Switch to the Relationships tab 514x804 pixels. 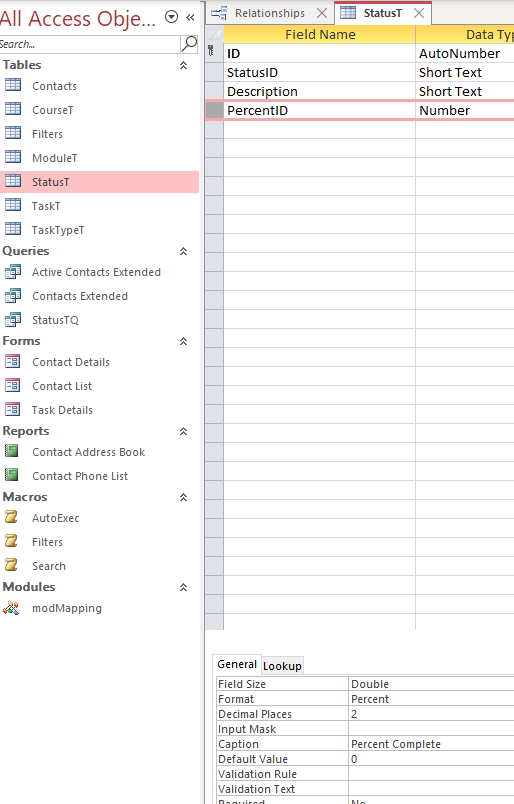tap(269, 13)
